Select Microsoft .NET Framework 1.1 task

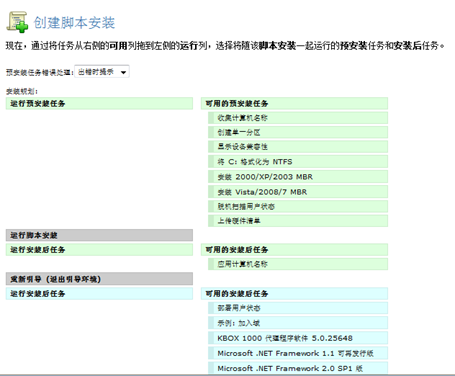pos(298,353)
